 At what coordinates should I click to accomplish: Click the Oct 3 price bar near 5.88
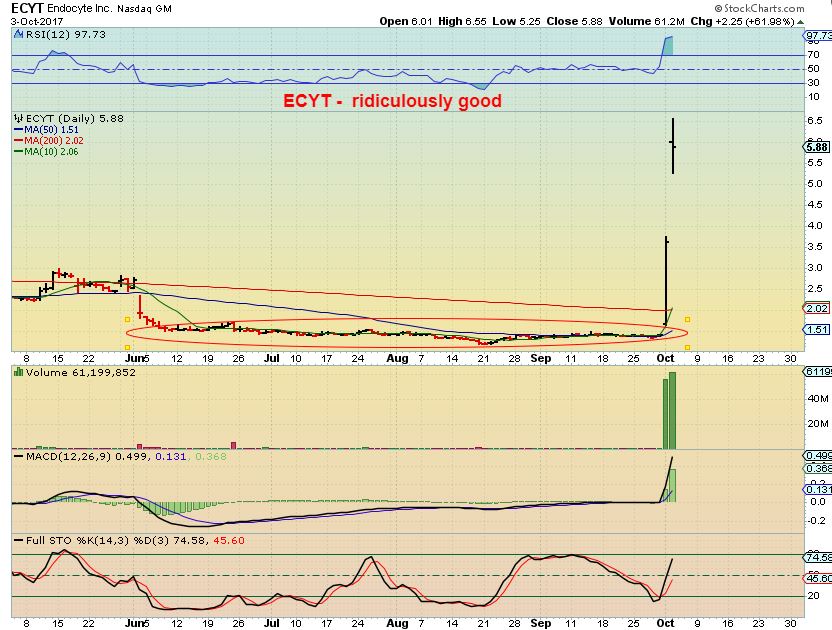(x=673, y=146)
